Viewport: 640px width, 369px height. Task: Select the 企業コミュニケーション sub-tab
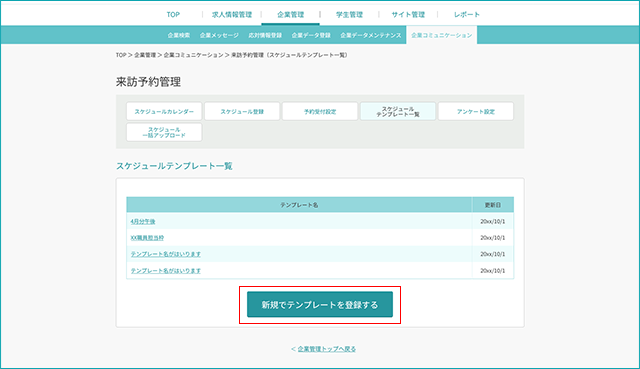(x=441, y=35)
